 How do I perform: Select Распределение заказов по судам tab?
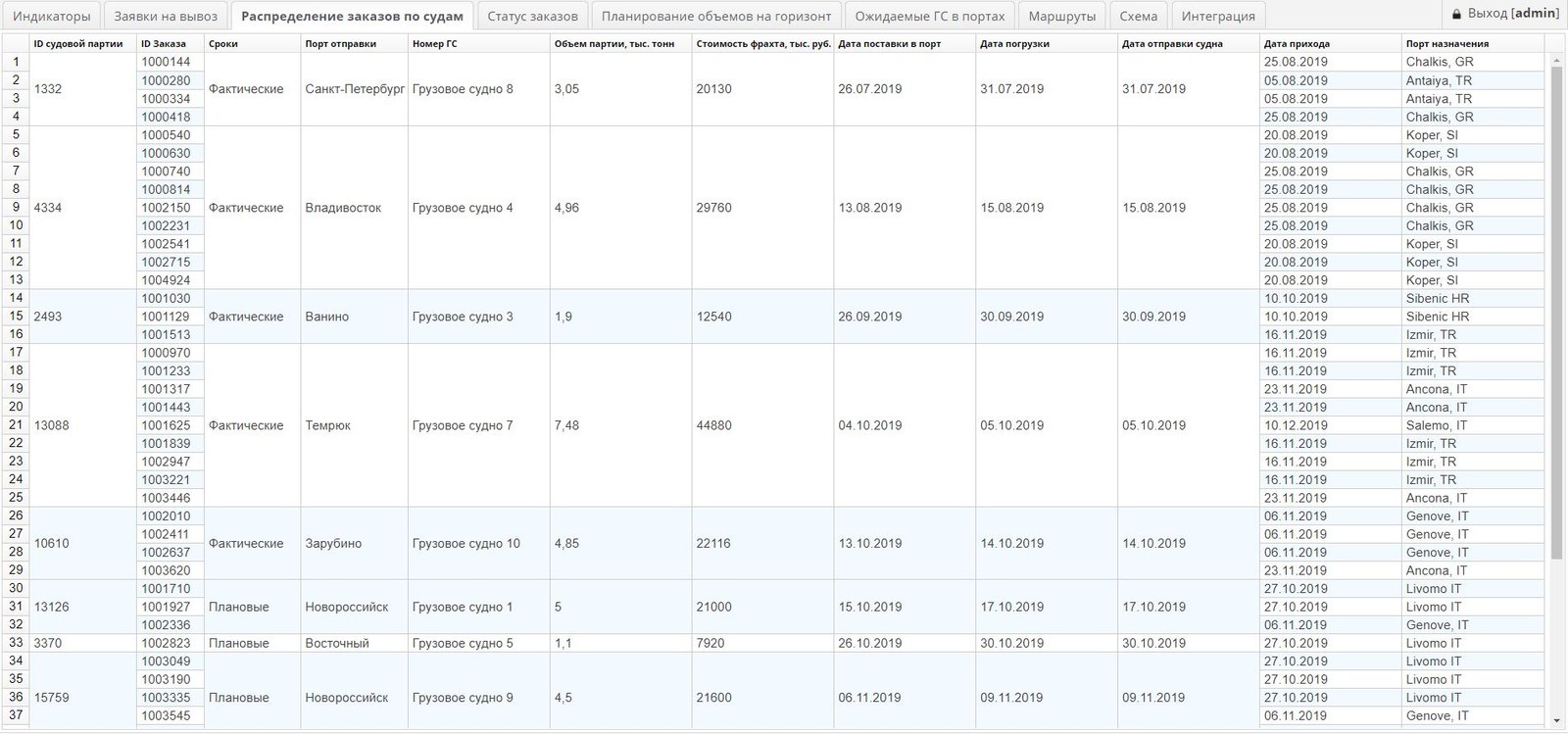coord(353,16)
